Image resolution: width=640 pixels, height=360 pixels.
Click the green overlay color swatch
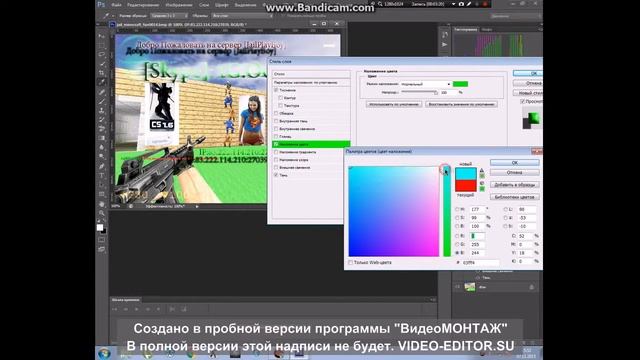point(460,84)
